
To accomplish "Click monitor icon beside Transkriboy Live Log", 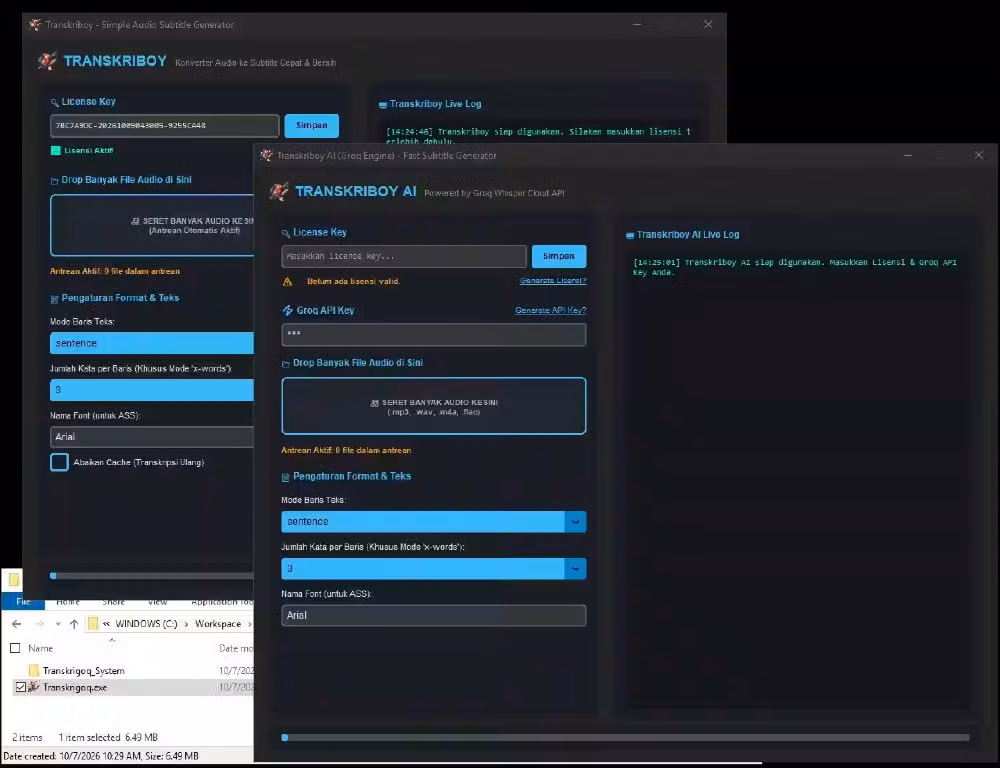I will click(x=383, y=105).
